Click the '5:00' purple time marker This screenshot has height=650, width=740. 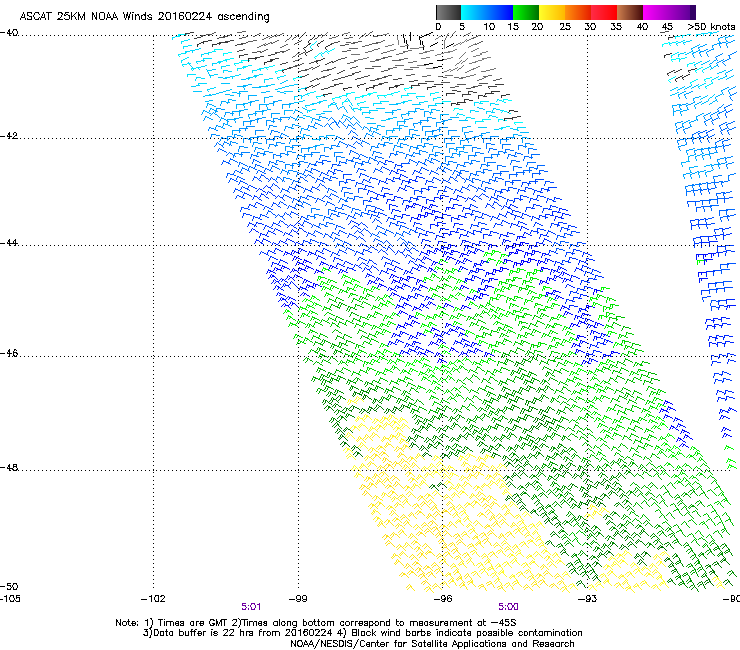[508, 607]
